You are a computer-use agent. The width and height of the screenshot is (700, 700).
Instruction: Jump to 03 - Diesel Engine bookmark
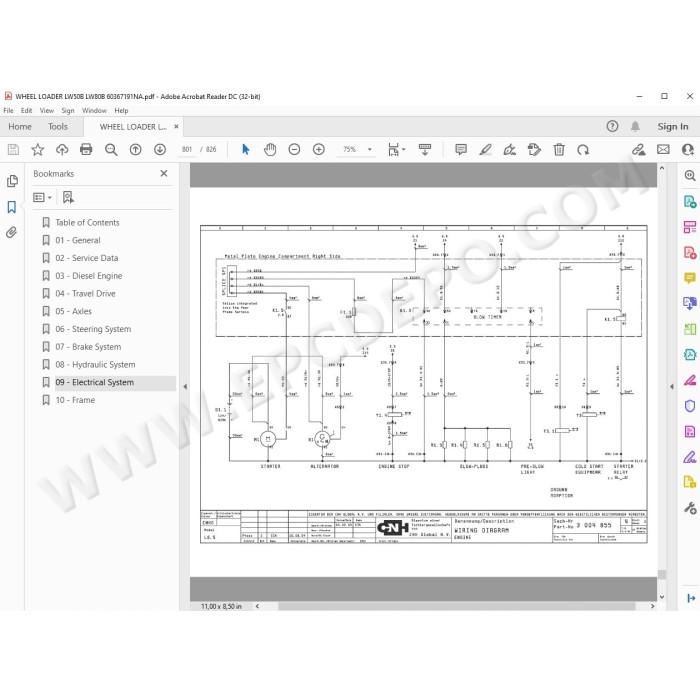click(88, 276)
